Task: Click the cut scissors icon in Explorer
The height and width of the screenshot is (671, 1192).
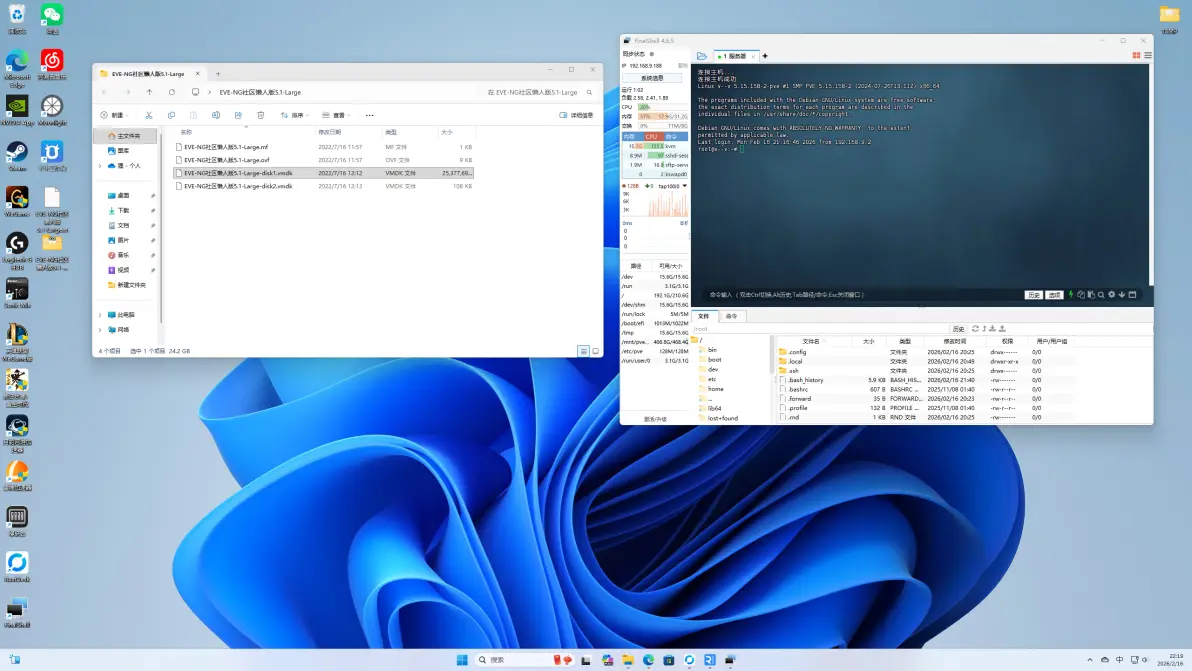Action: (x=149, y=116)
